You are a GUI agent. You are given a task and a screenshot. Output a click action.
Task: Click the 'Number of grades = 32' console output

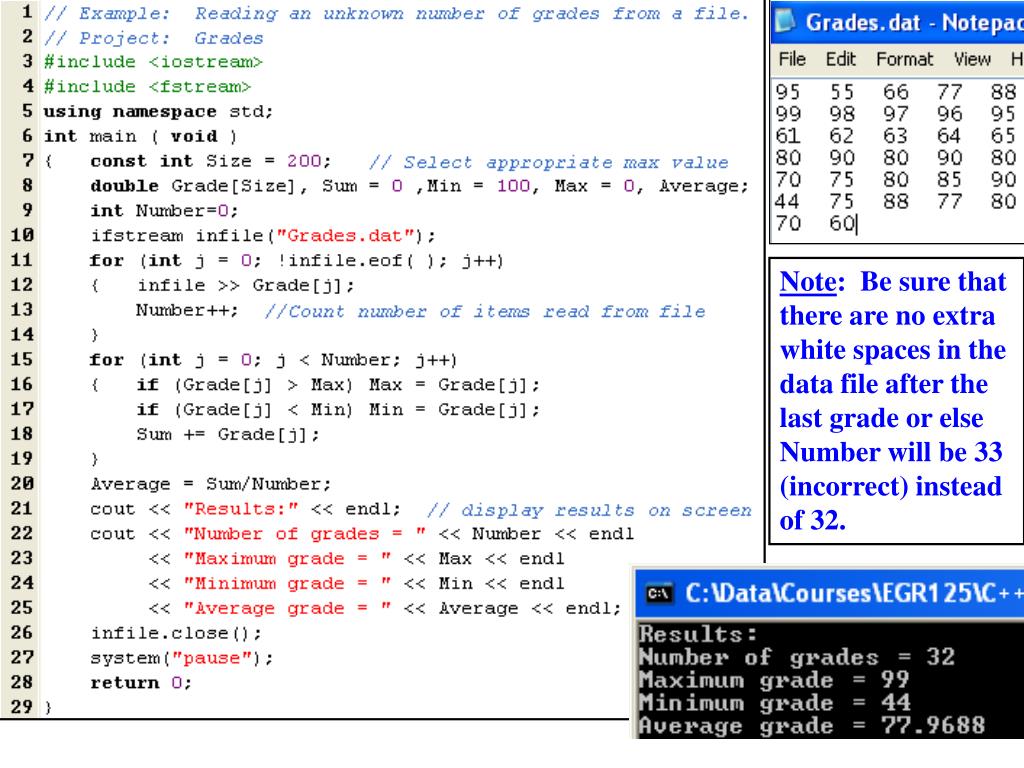pos(796,657)
